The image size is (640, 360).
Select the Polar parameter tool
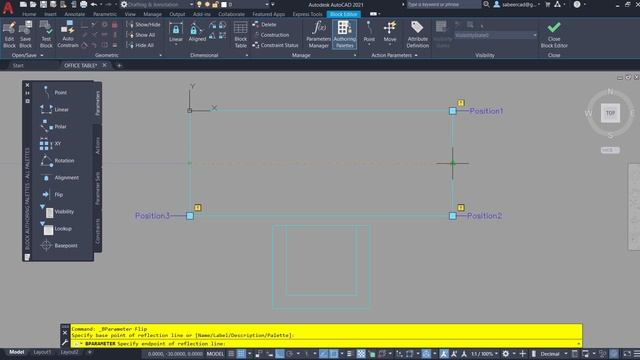point(53,127)
